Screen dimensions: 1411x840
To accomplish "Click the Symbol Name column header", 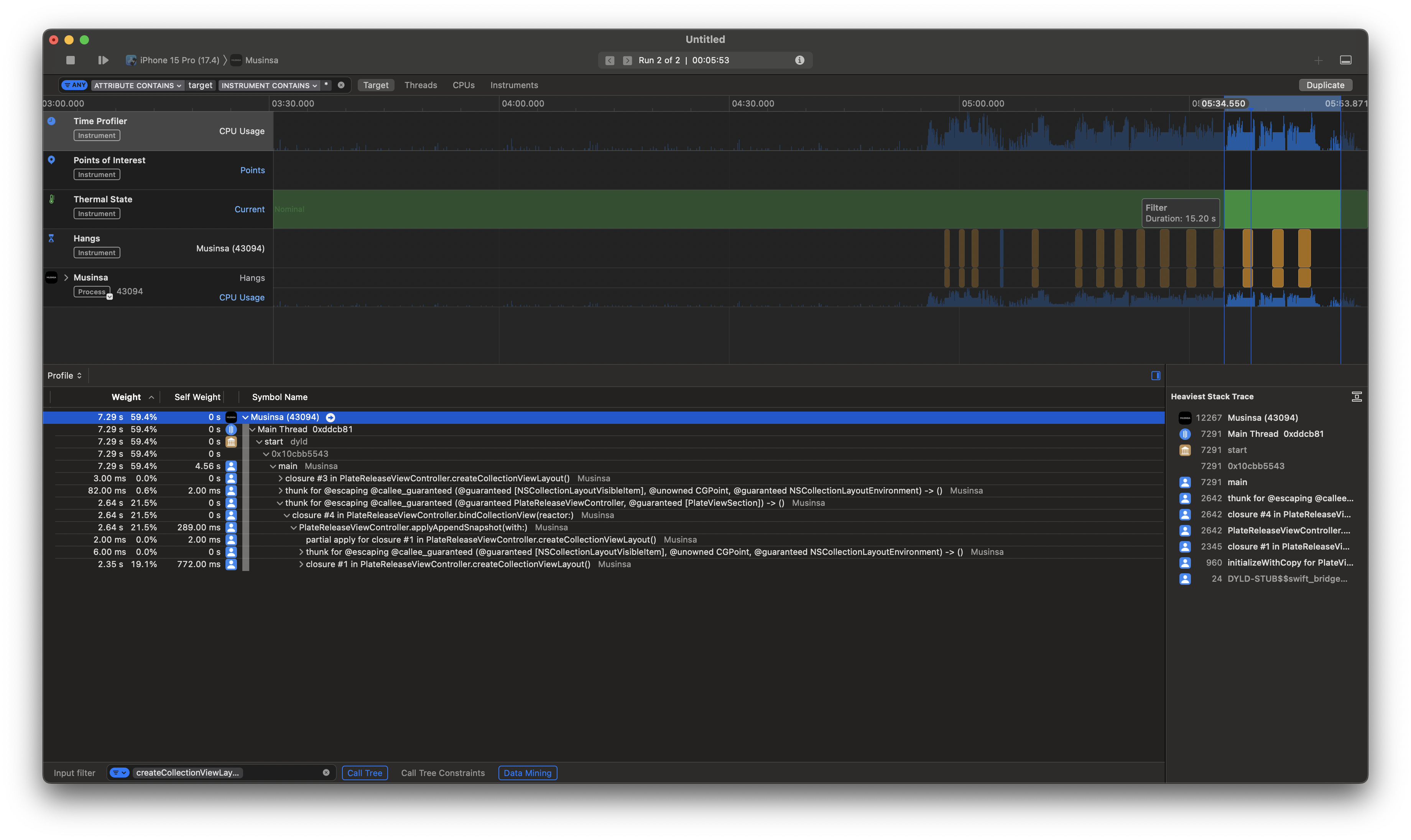I will click(280, 397).
